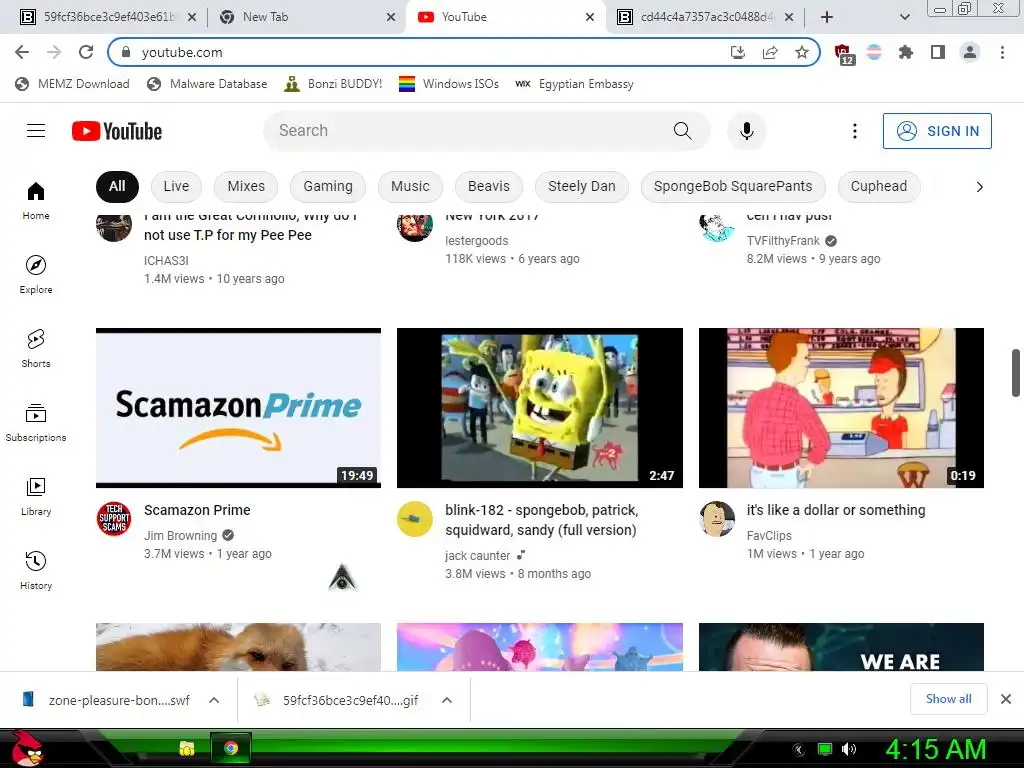Open MEMZ Download bookmark
The image size is (1024, 768).
[72, 84]
